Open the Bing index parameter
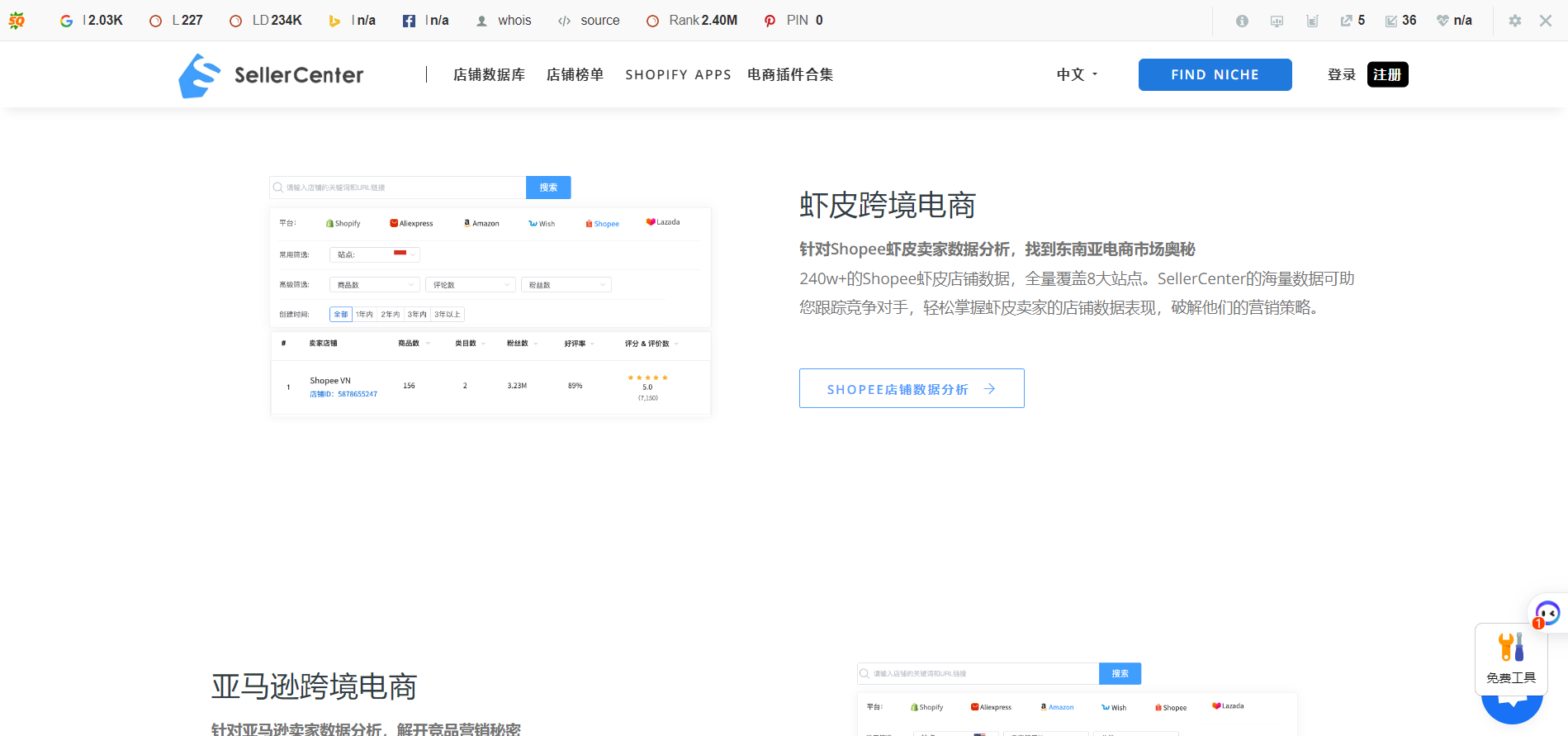This screenshot has height=736, width=1568. pyautogui.click(x=352, y=21)
